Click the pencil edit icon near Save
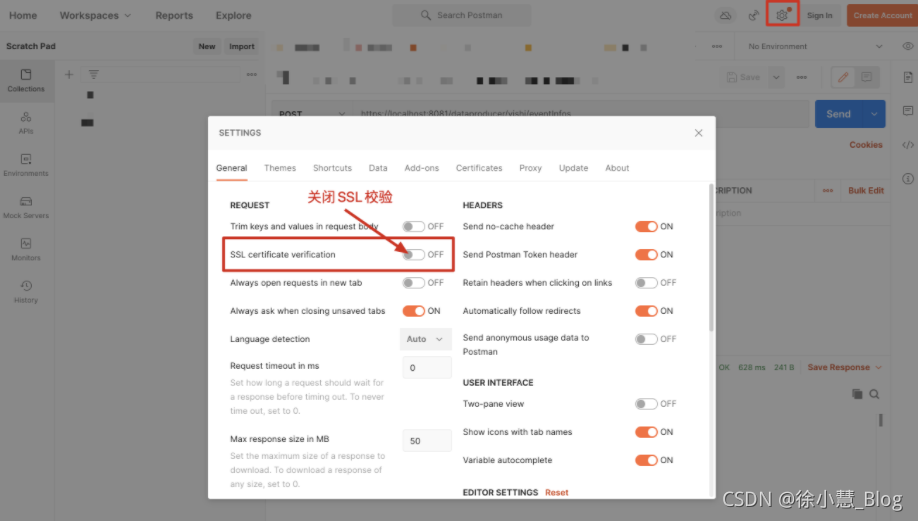The width and height of the screenshot is (918, 521). pos(843,77)
